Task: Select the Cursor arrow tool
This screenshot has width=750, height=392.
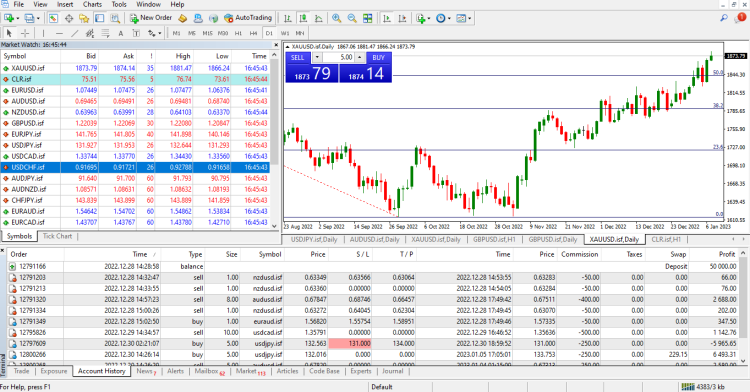Action: click(9, 33)
